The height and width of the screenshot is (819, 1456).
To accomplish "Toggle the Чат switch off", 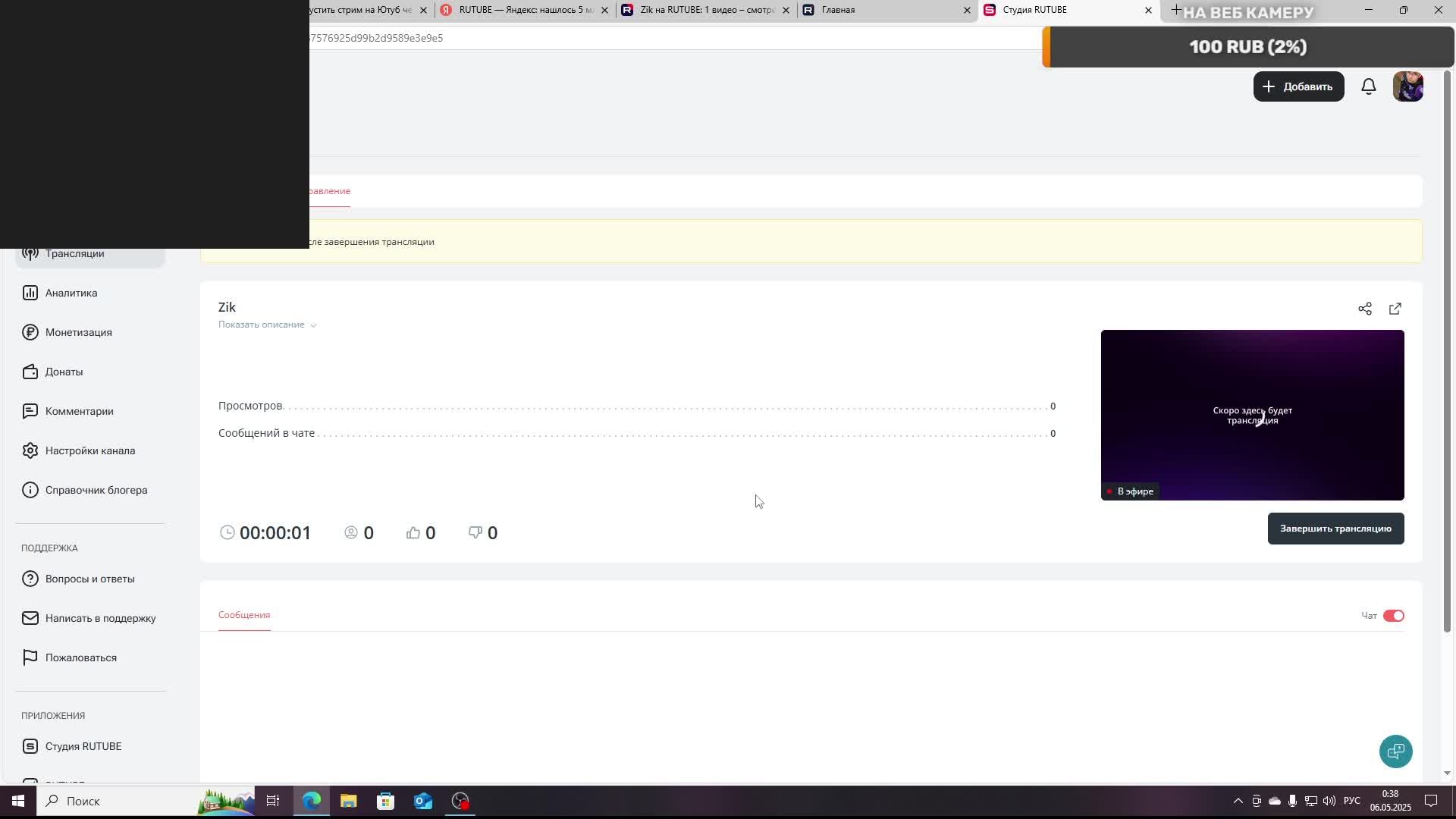I will [1393, 616].
